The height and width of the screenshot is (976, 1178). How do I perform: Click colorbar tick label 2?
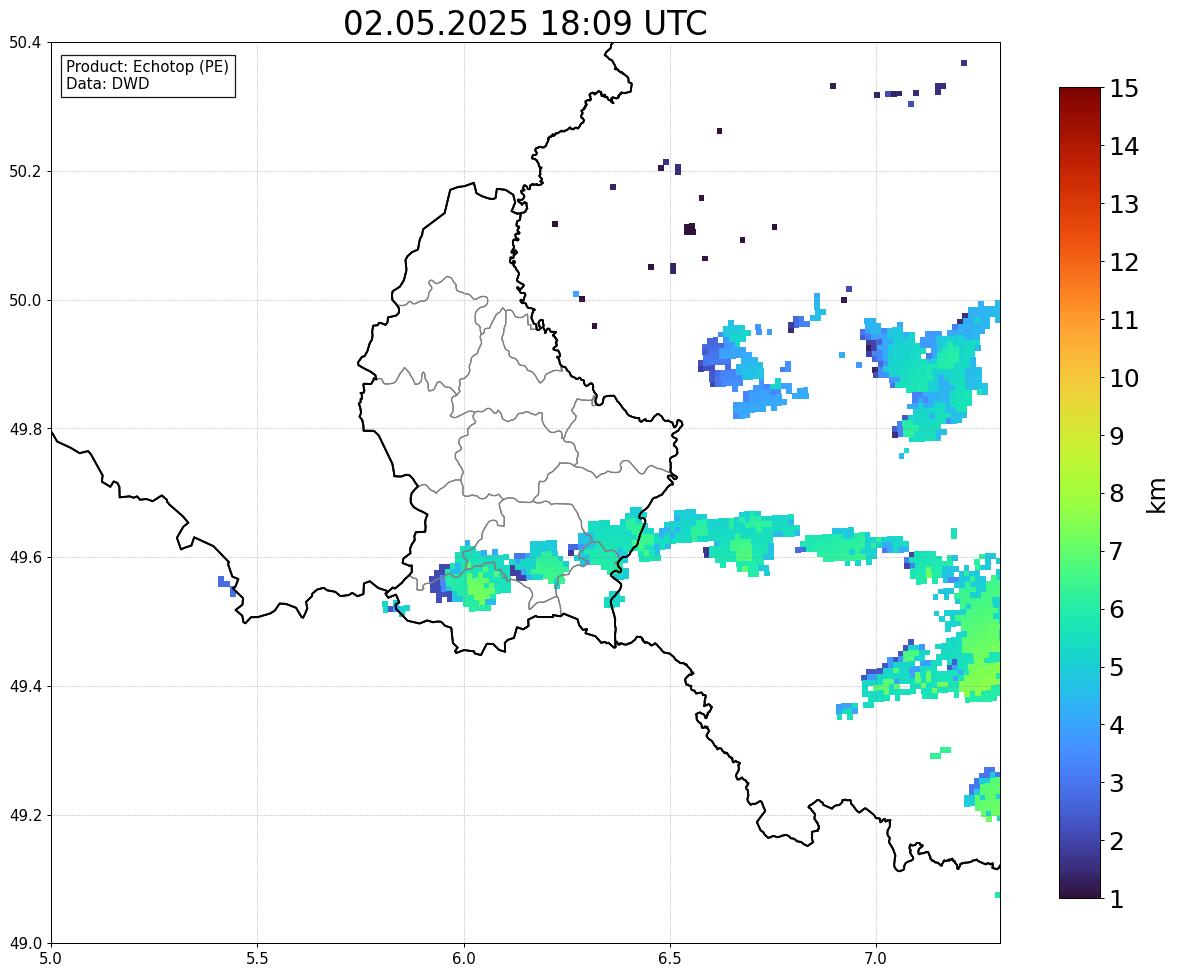coord(1116,841)
